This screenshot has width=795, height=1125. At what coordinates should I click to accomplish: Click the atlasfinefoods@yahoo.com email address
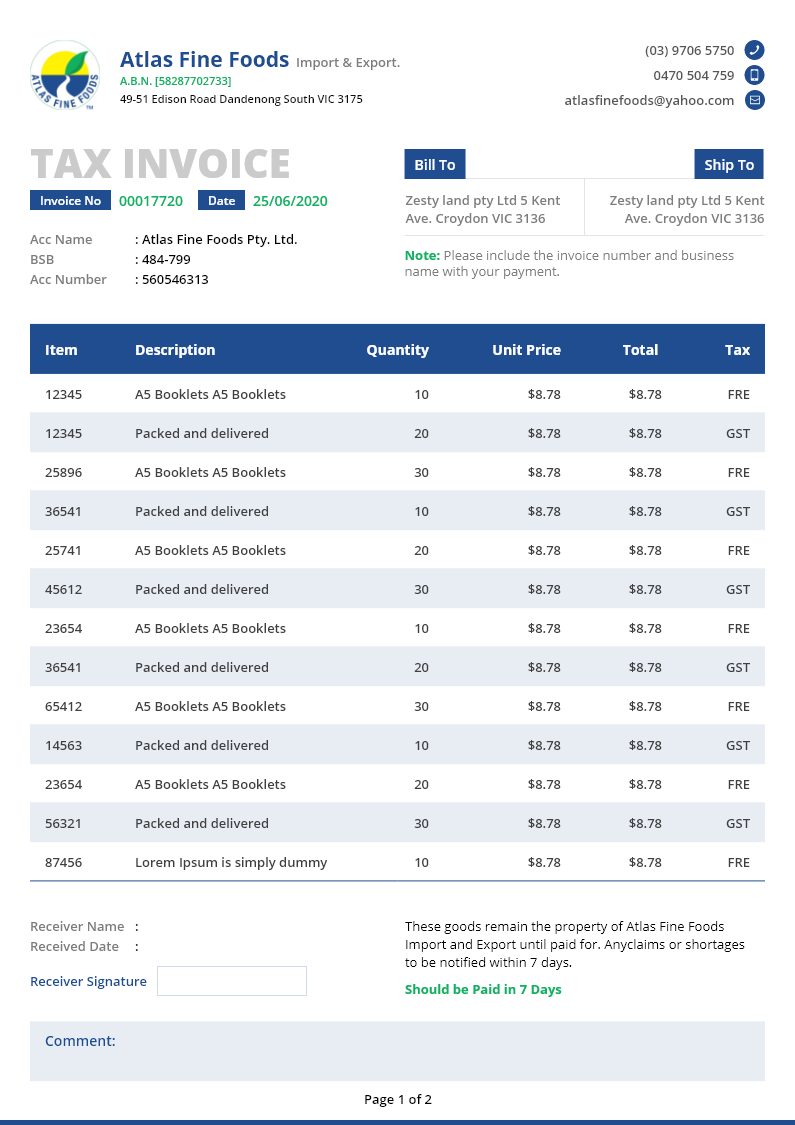coord(649,100)
